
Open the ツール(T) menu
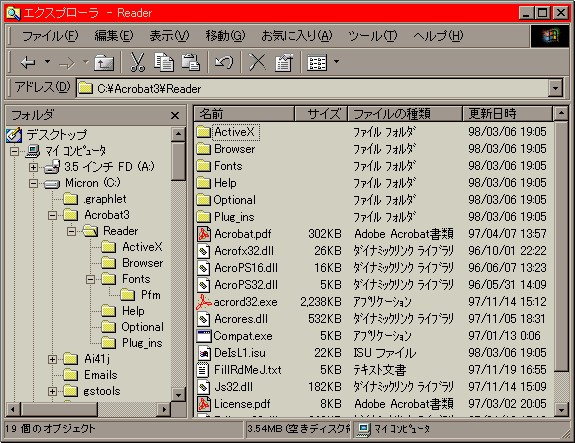coord(373,36)
